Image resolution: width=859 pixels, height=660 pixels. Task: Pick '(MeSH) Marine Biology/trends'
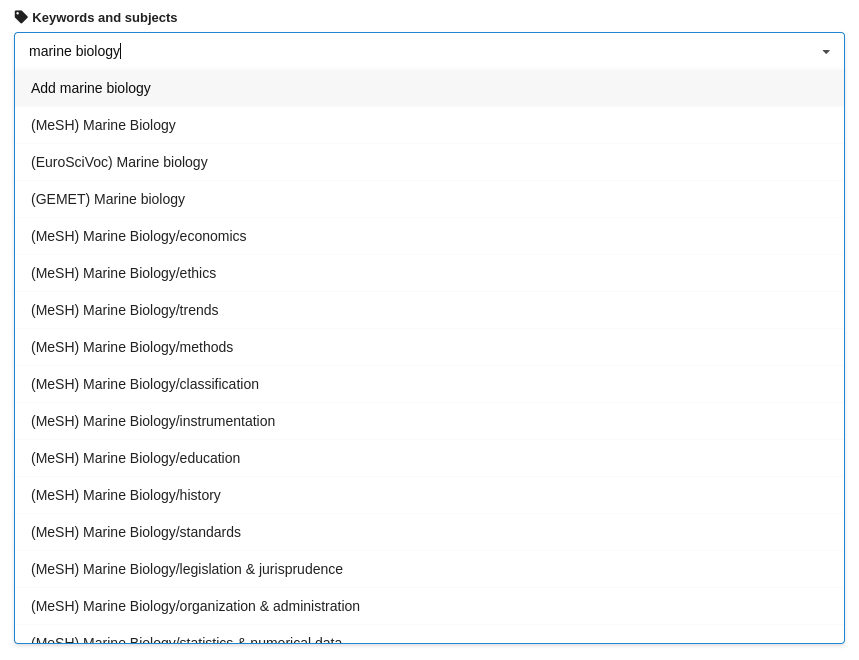point(430,310)
